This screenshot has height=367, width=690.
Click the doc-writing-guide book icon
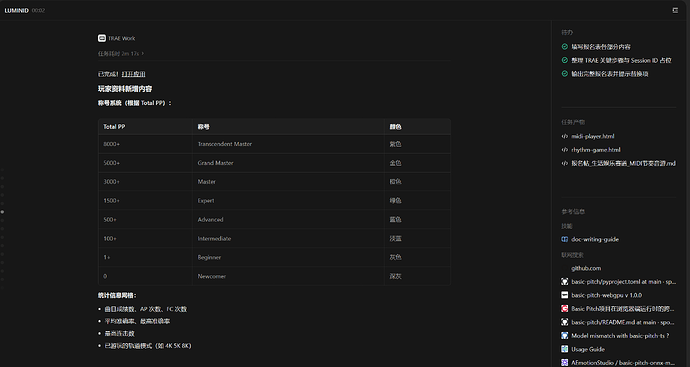pyautogui.click(x=565, y=239)
